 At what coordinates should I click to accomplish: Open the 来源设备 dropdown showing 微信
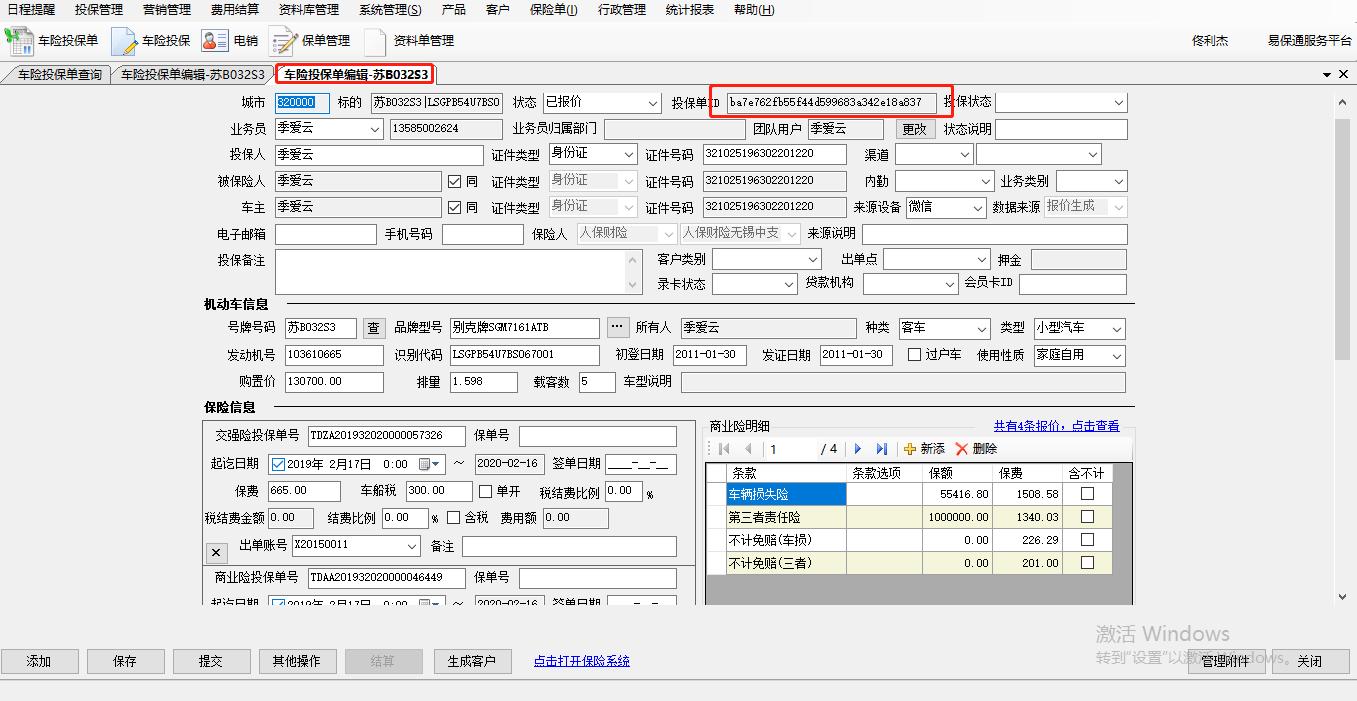point(976,207)
